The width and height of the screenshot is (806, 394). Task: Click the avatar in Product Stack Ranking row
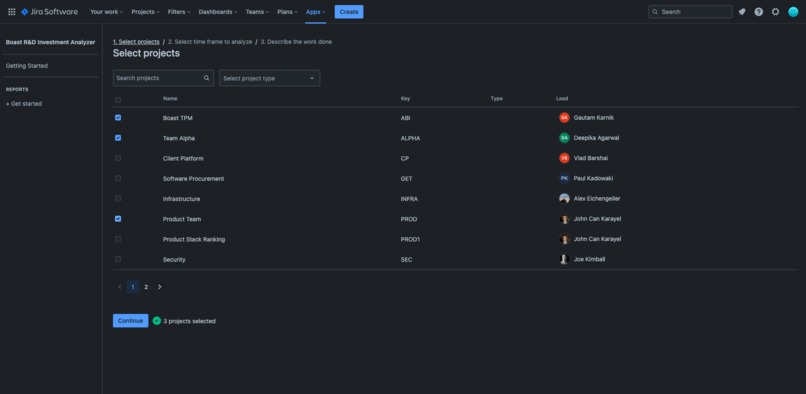564,239
